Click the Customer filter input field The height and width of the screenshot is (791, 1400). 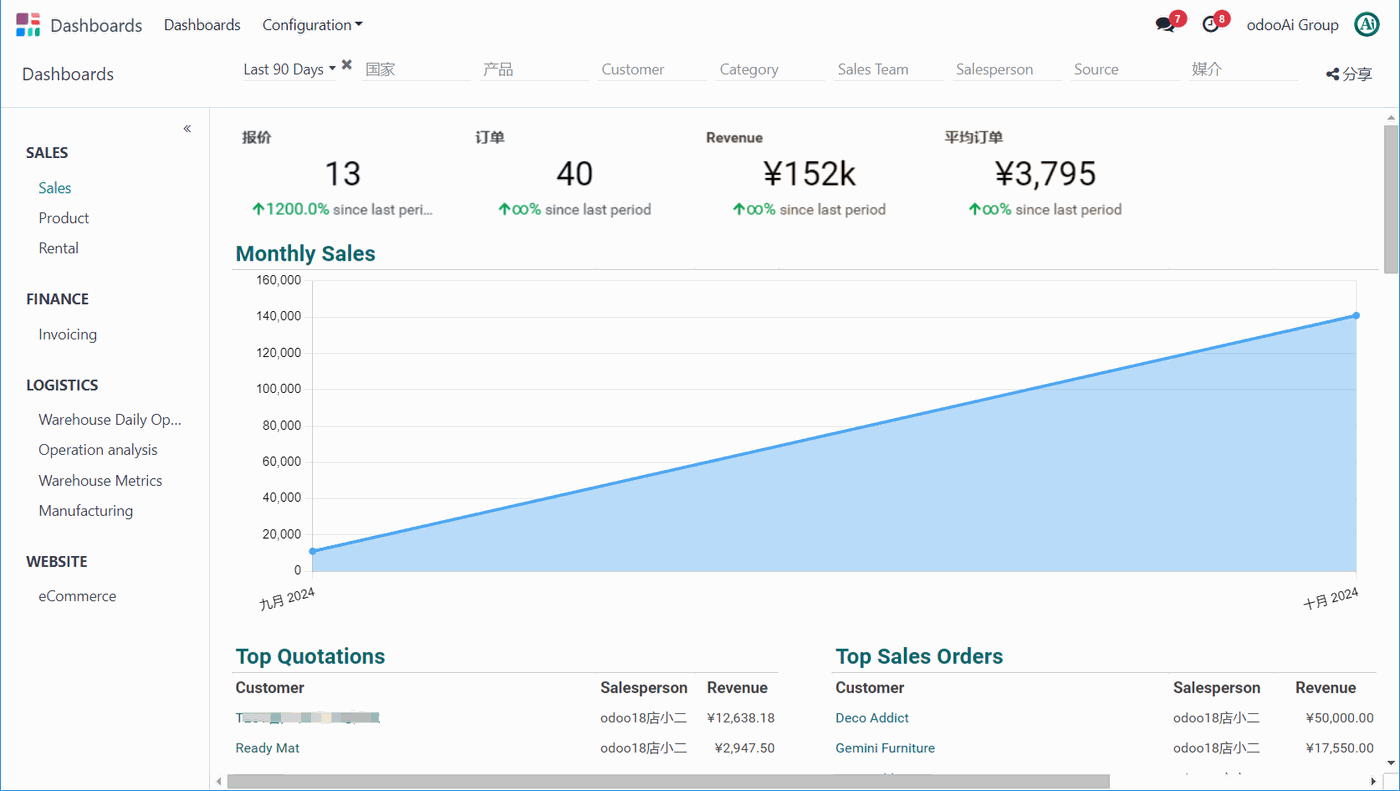coord(651,70)
